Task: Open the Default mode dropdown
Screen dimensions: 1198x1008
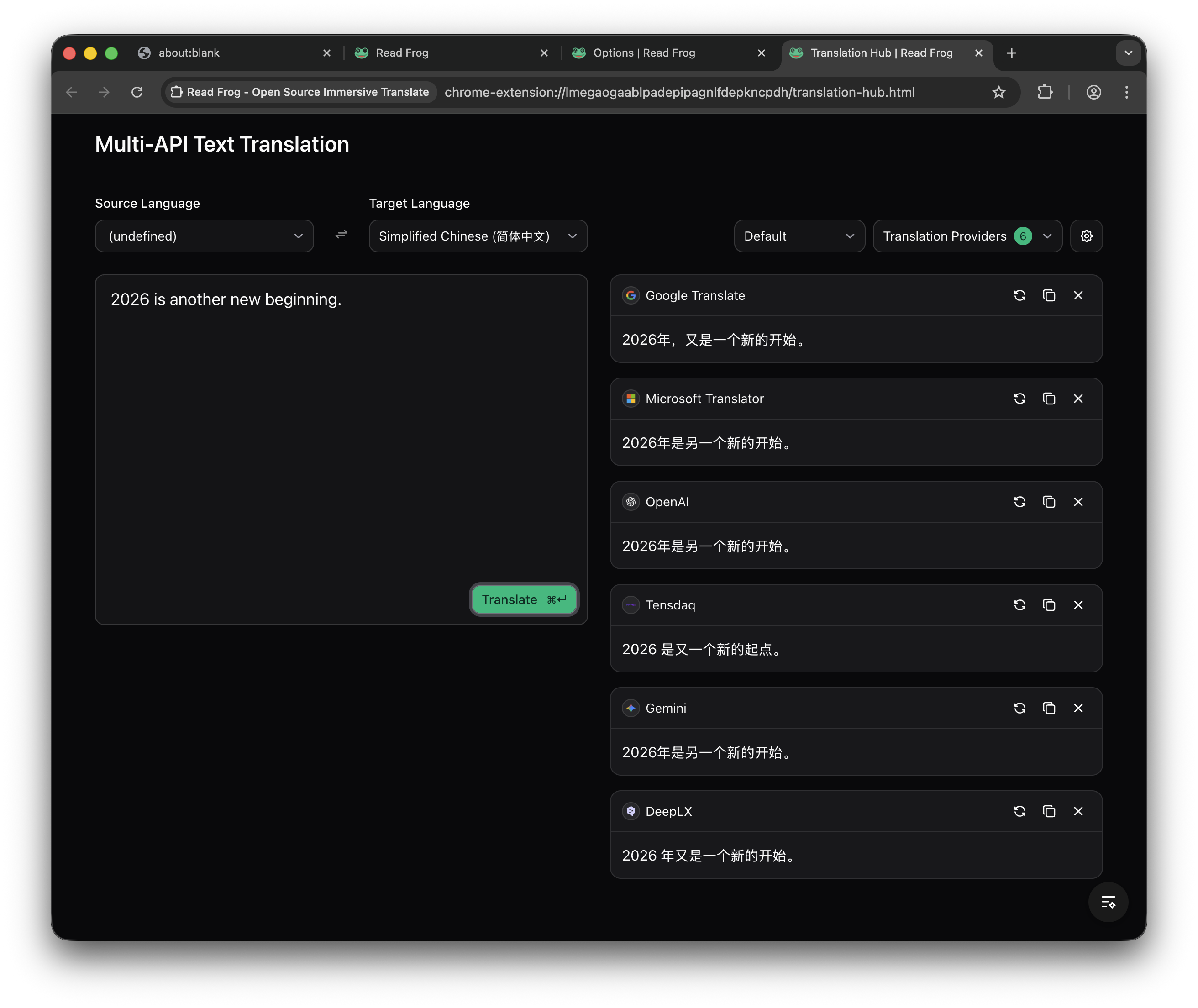Action: coord(799,236)
